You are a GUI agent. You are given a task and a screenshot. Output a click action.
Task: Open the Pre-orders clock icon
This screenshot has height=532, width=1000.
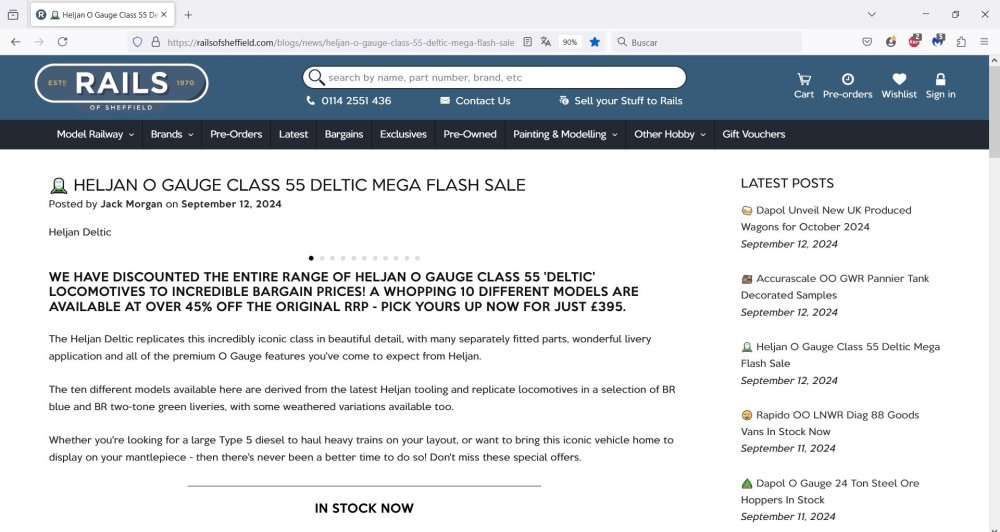pos(847,79)
